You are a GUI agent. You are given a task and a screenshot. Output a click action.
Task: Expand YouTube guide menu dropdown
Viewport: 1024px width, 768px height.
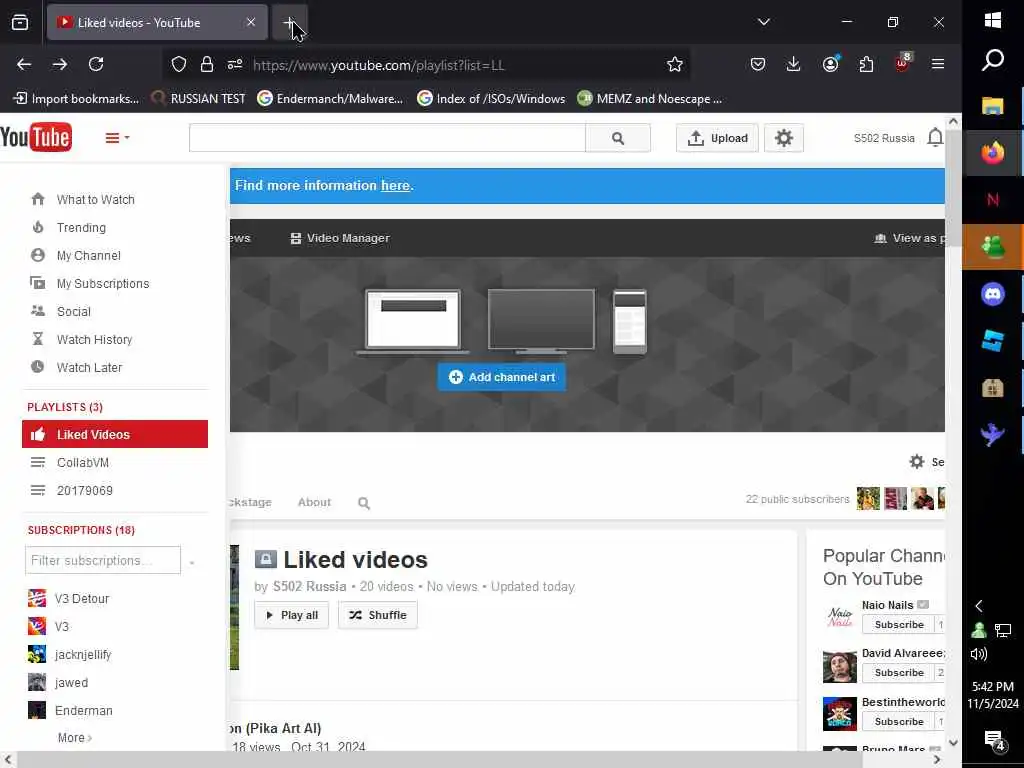[x=118, y=138]
